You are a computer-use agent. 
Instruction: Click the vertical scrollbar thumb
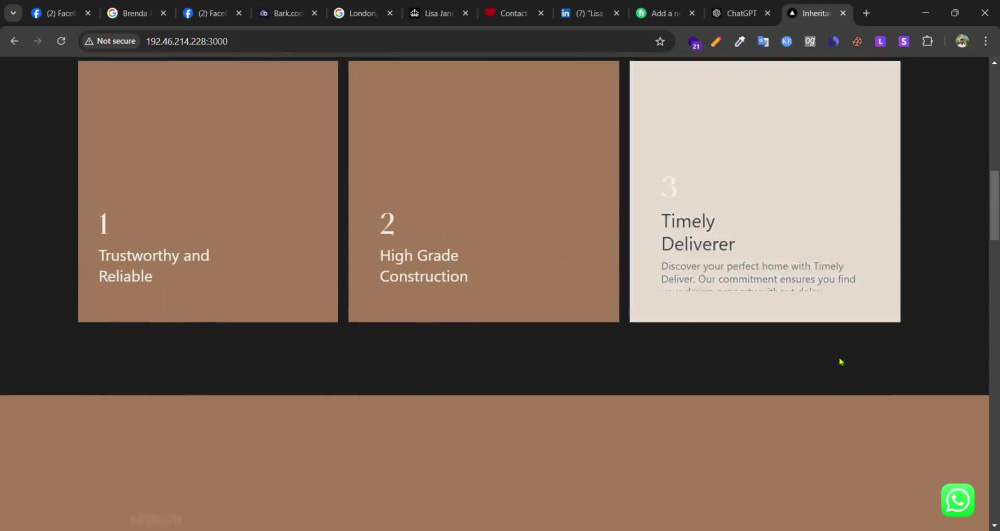[994, 205]
